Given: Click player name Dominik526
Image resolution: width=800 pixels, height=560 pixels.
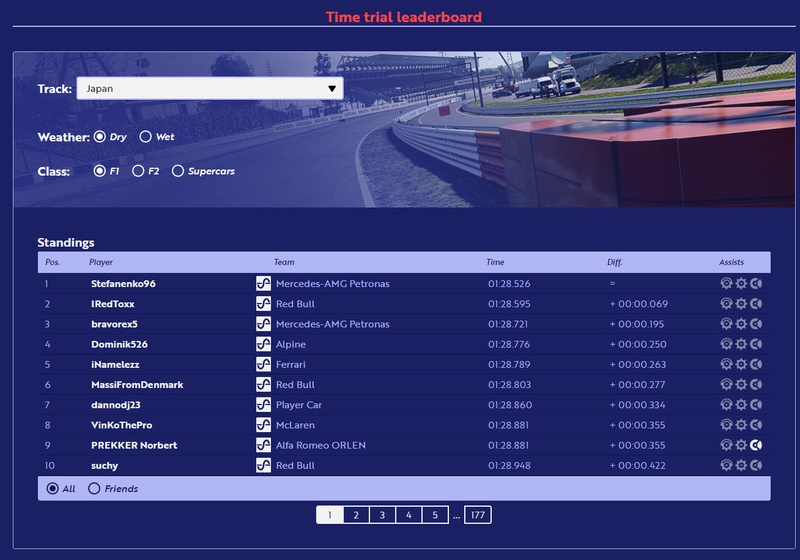Looking at the screenshot, I should coord(119,344).
